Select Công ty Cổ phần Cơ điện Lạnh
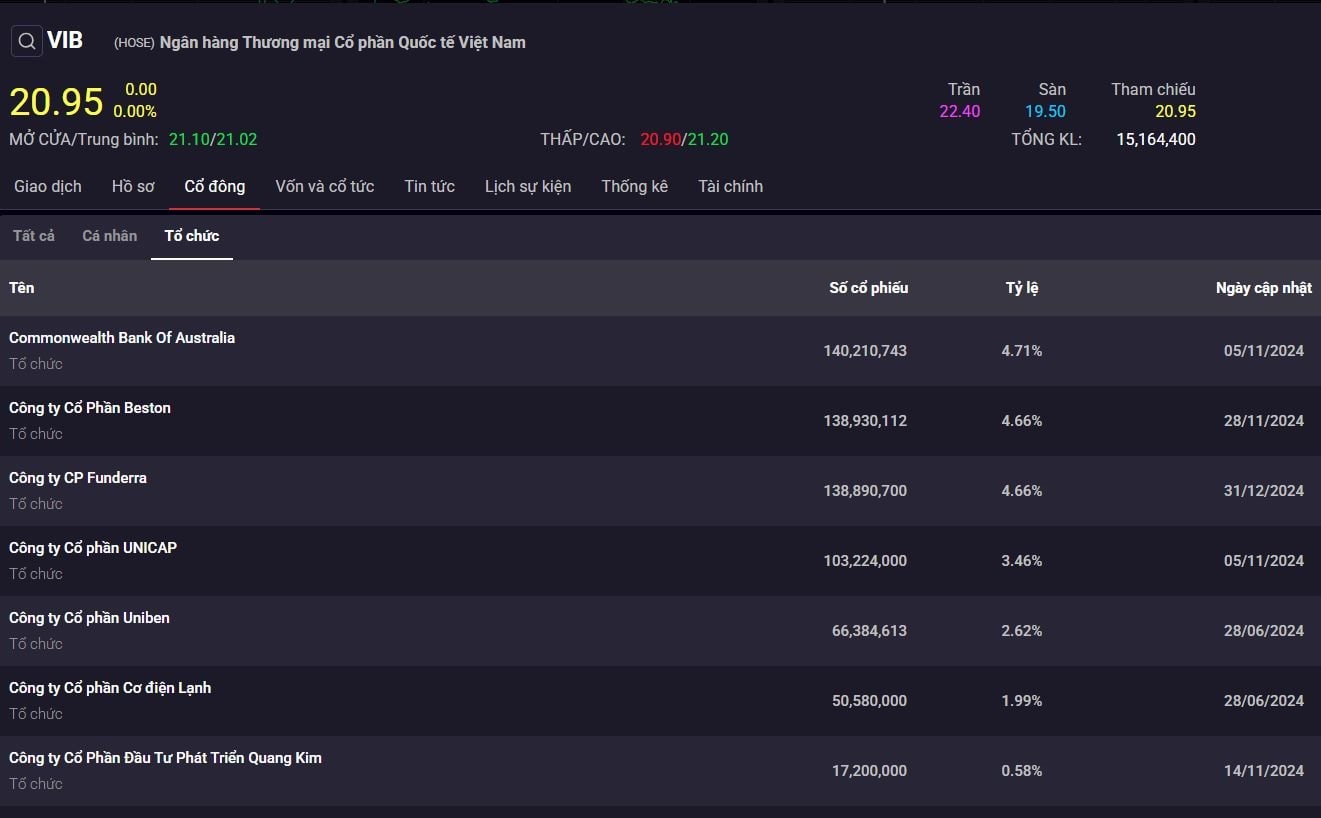The width and height of the screenshot is (1321, 818). pyautogui.click(x=110, y=688)
